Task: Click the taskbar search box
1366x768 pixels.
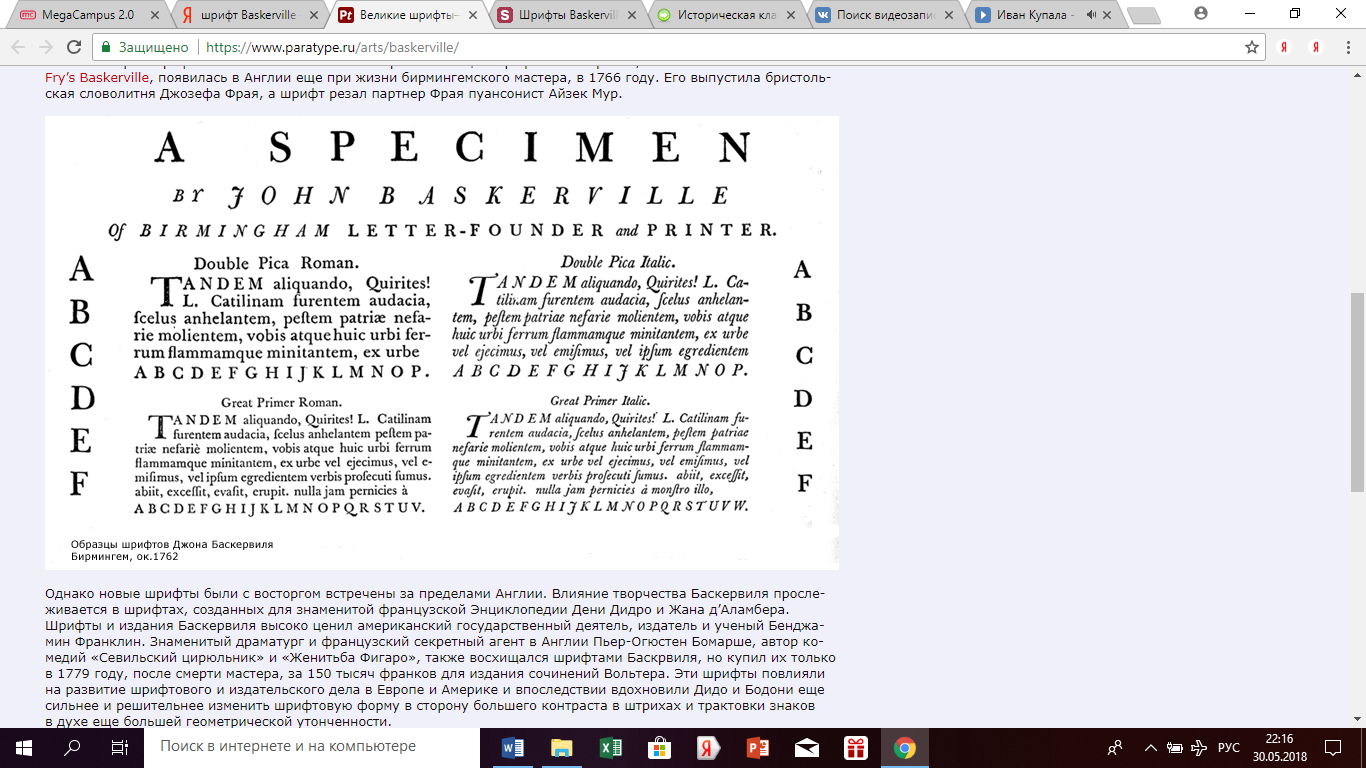Action: (x=312, y=746)
